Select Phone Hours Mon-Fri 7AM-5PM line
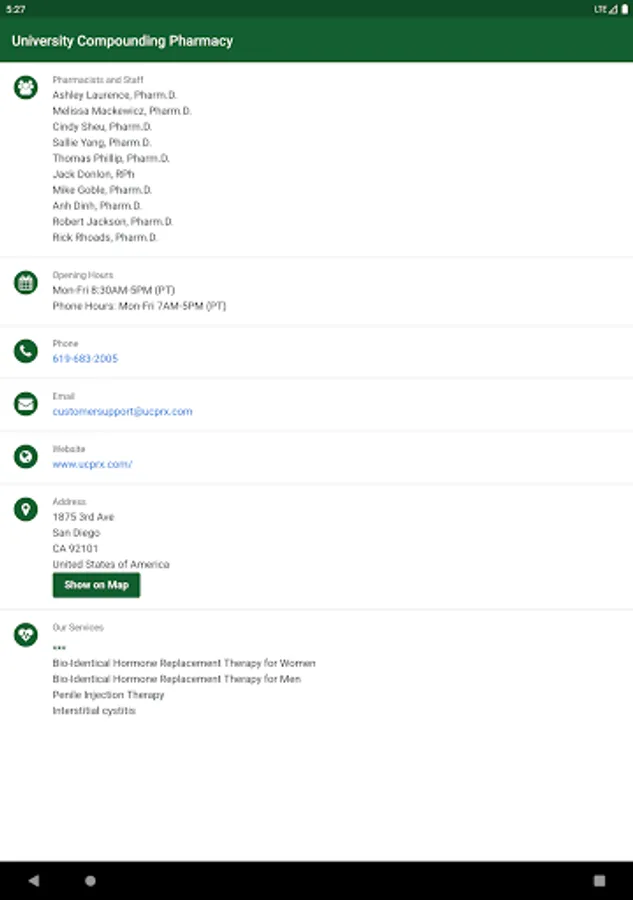The width and height of the screenshot is (633, 900). point(139,306)
